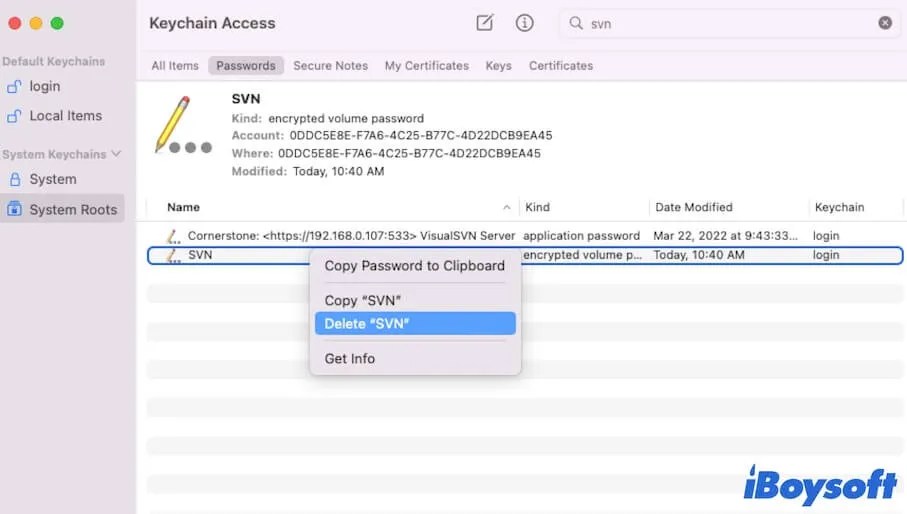907x514 pixels.
Task: Click the pencil icon on SVN row
Action: pos(173,255)
